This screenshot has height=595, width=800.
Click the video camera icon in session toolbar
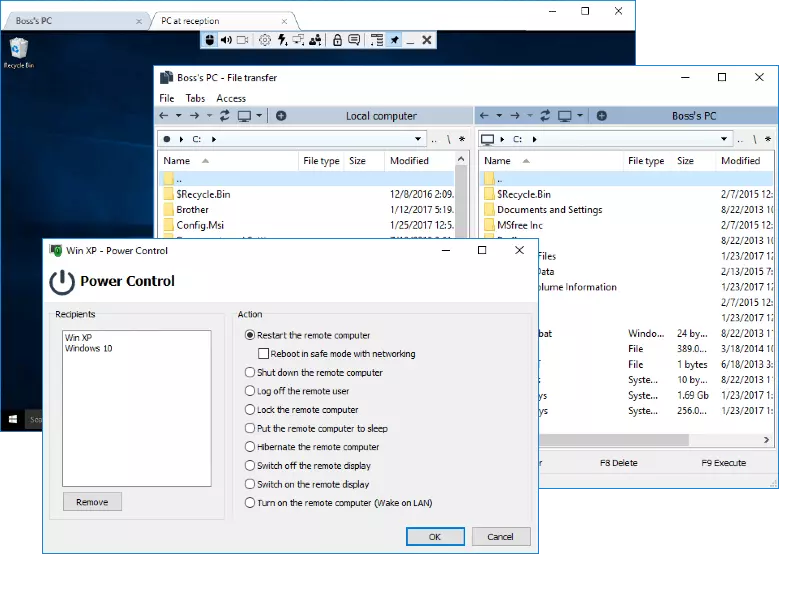click(x=242, y=40)
